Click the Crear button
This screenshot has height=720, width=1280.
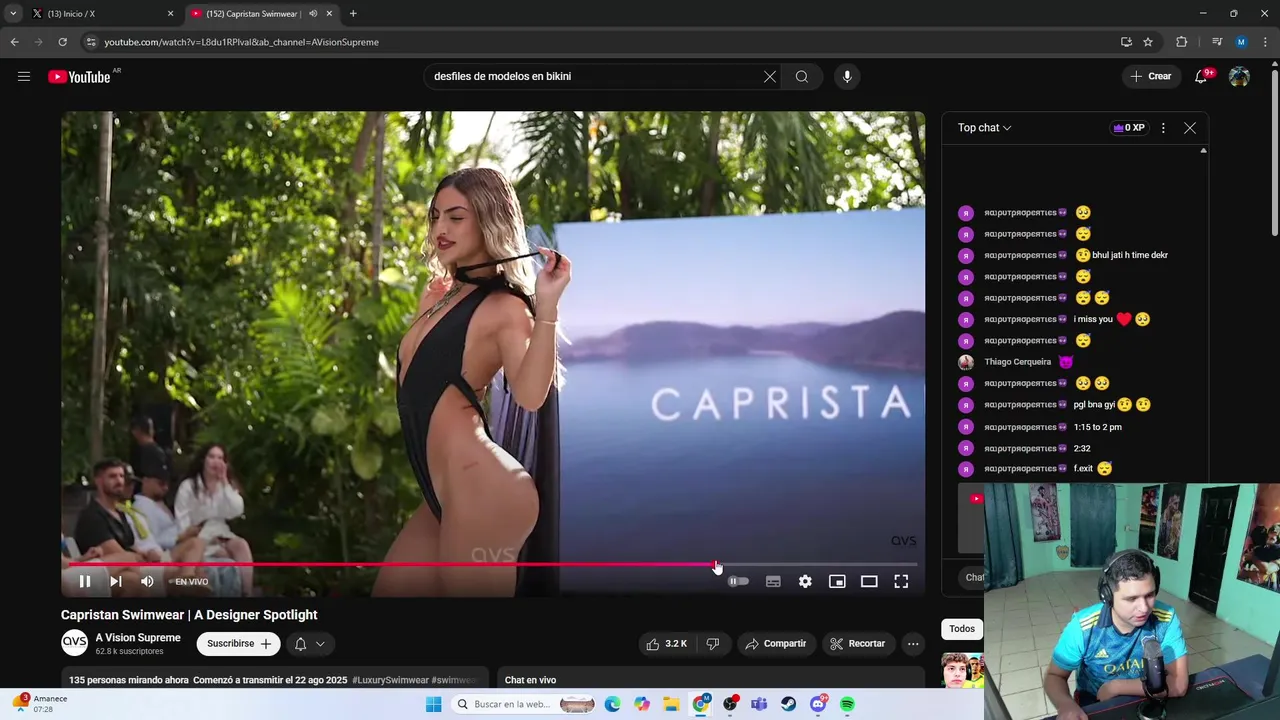click(1151, 76)
